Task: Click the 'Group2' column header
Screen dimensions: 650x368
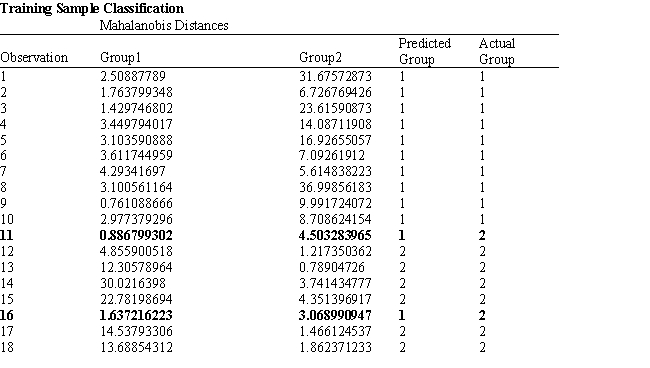Action: pos(320,58)
